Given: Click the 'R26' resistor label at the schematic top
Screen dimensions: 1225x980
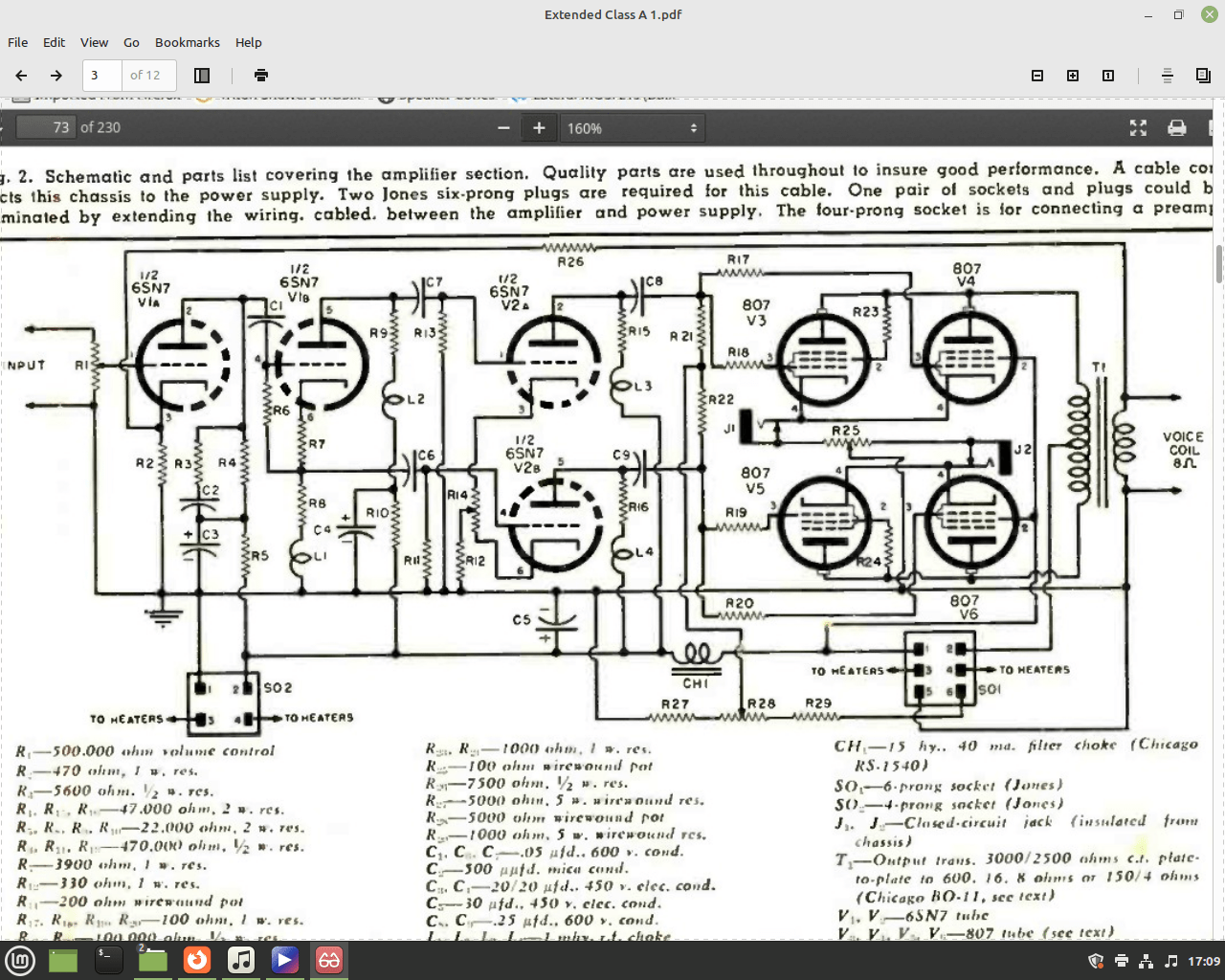Looking at the screenshot, I should pos(570,261).
